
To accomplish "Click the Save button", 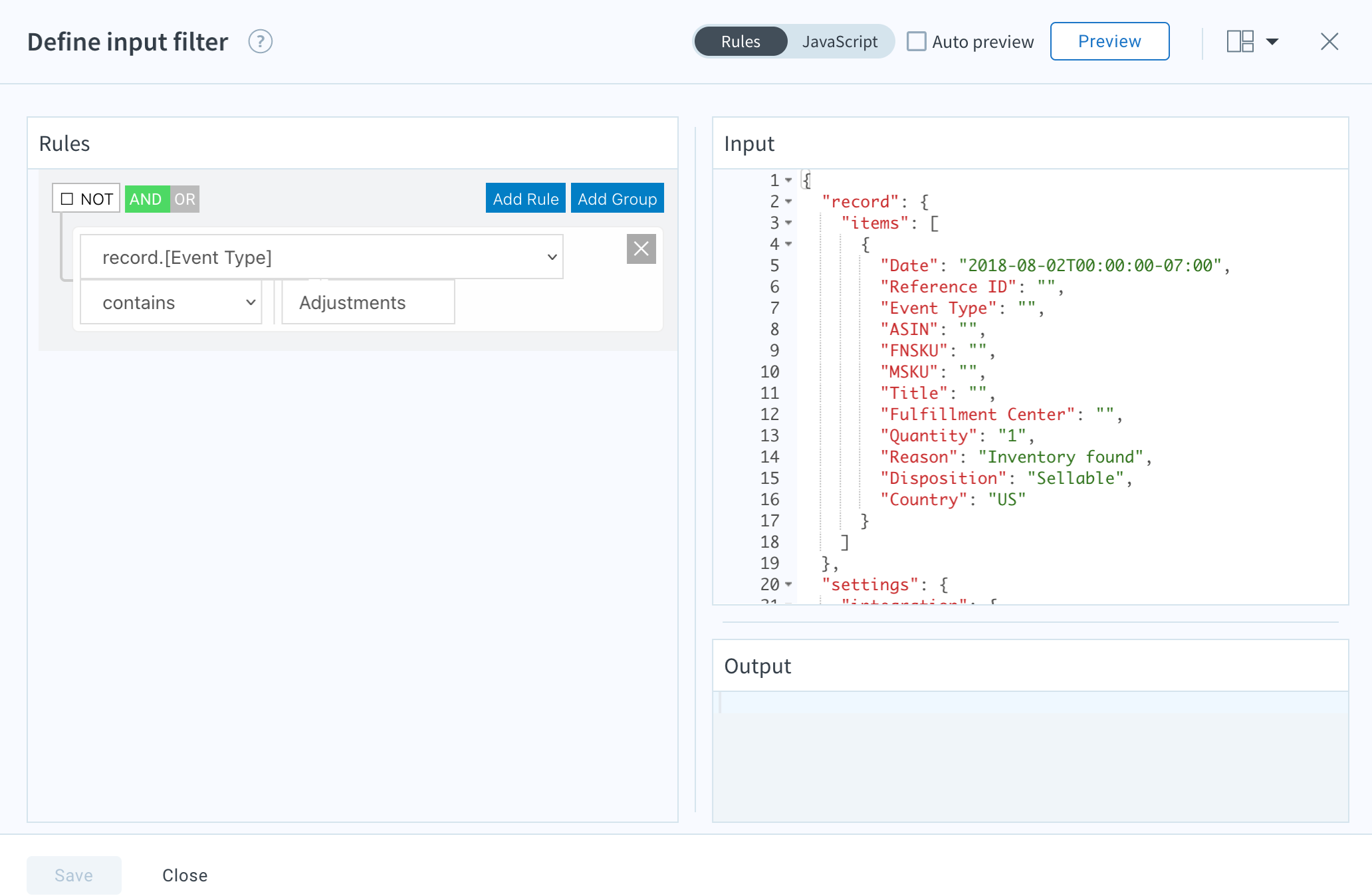I will (x=74, y=875).
